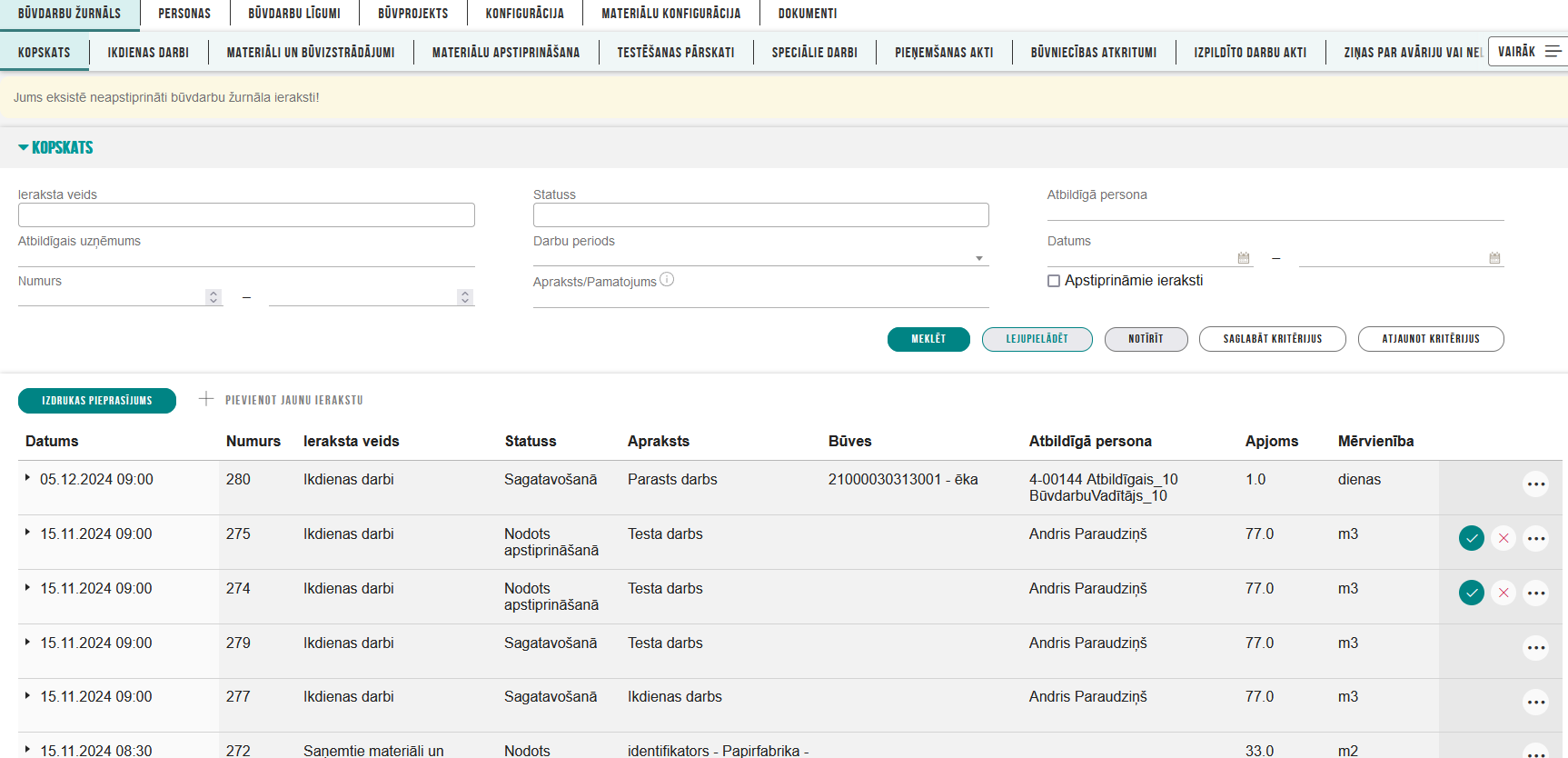Switch to Pieņemšanas akti tab
Screen dimensions: 1568x758
(x=944, y=53)
